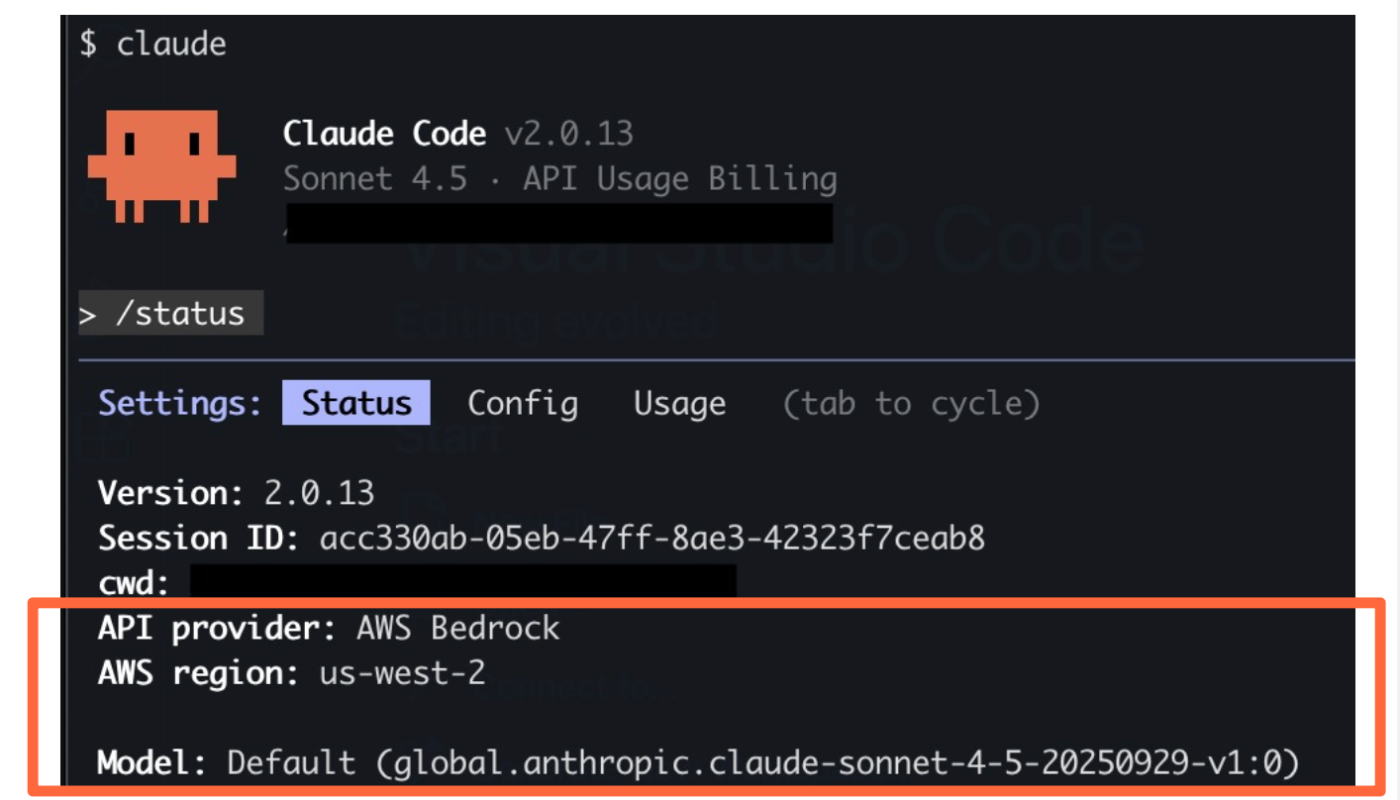Click the "Sonnet 4.5" model name
The height and width of the screenshot is (800, 1400).
(375, 179)
